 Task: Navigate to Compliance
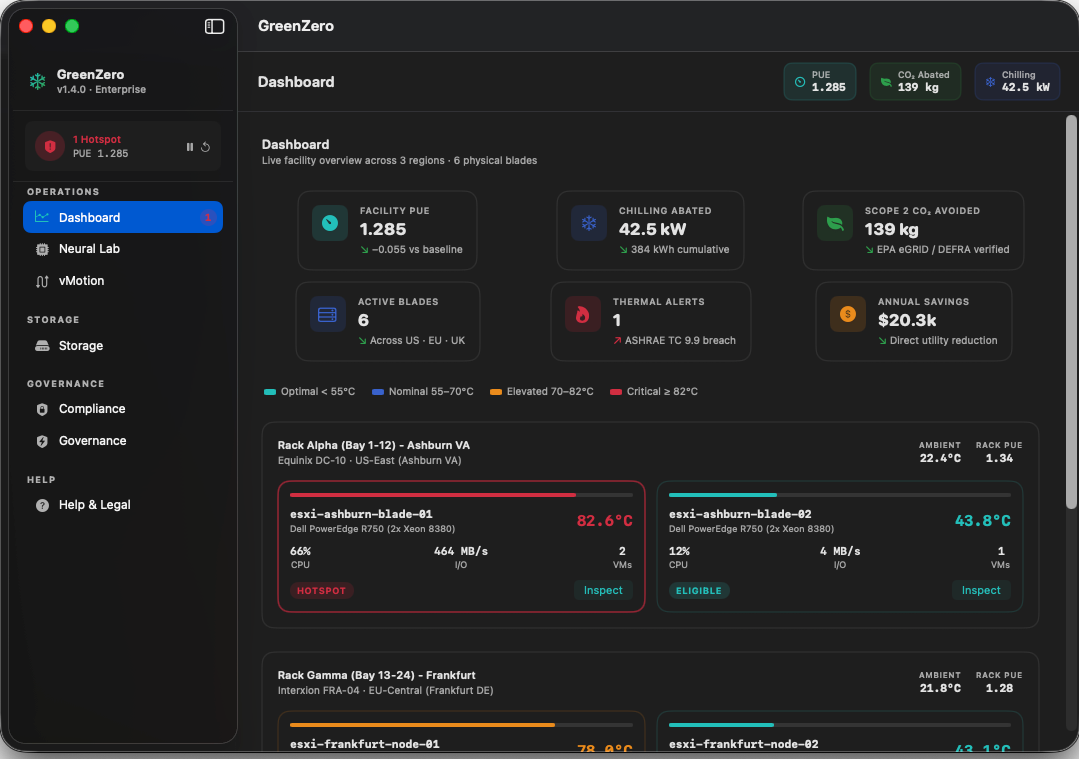(x=123, y=409)
